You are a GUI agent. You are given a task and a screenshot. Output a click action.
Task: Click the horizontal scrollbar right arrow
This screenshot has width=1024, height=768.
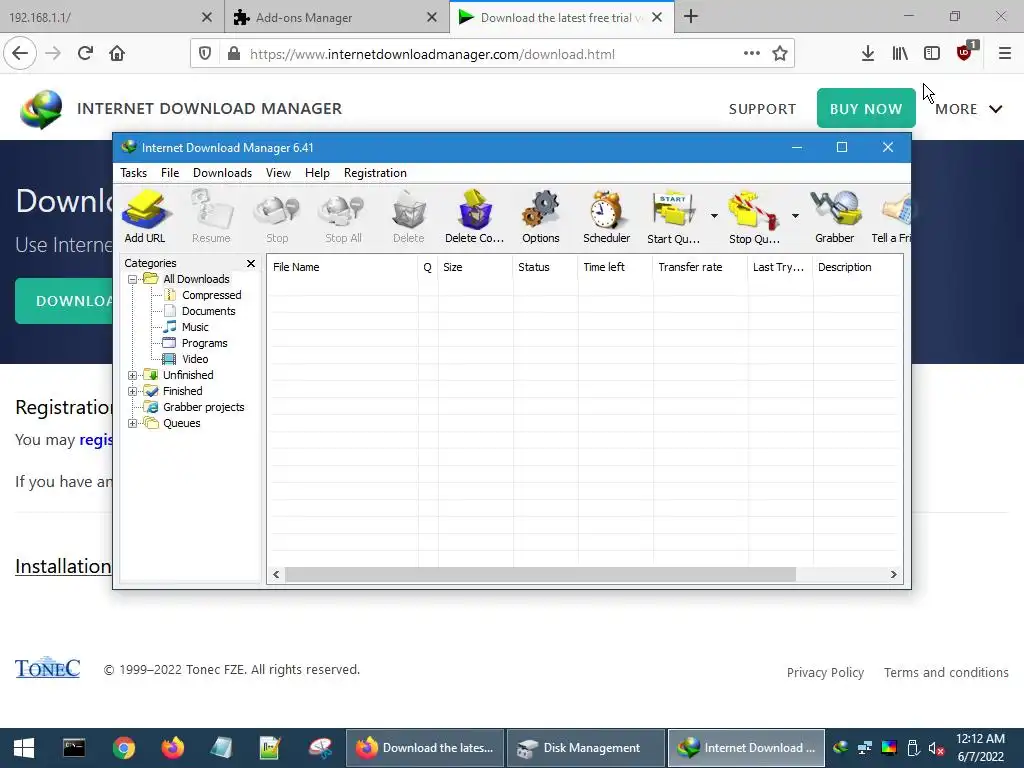pos(893,575)
